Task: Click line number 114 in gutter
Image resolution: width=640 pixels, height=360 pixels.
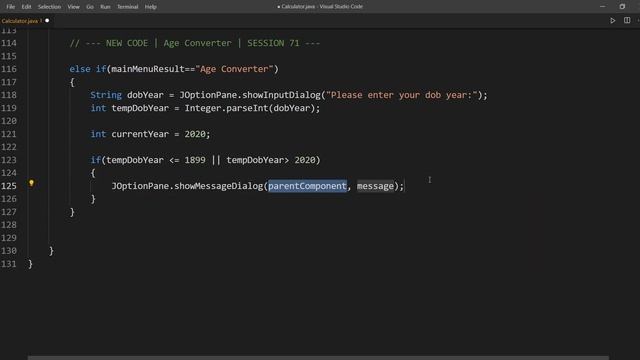Action: point(9,43)
